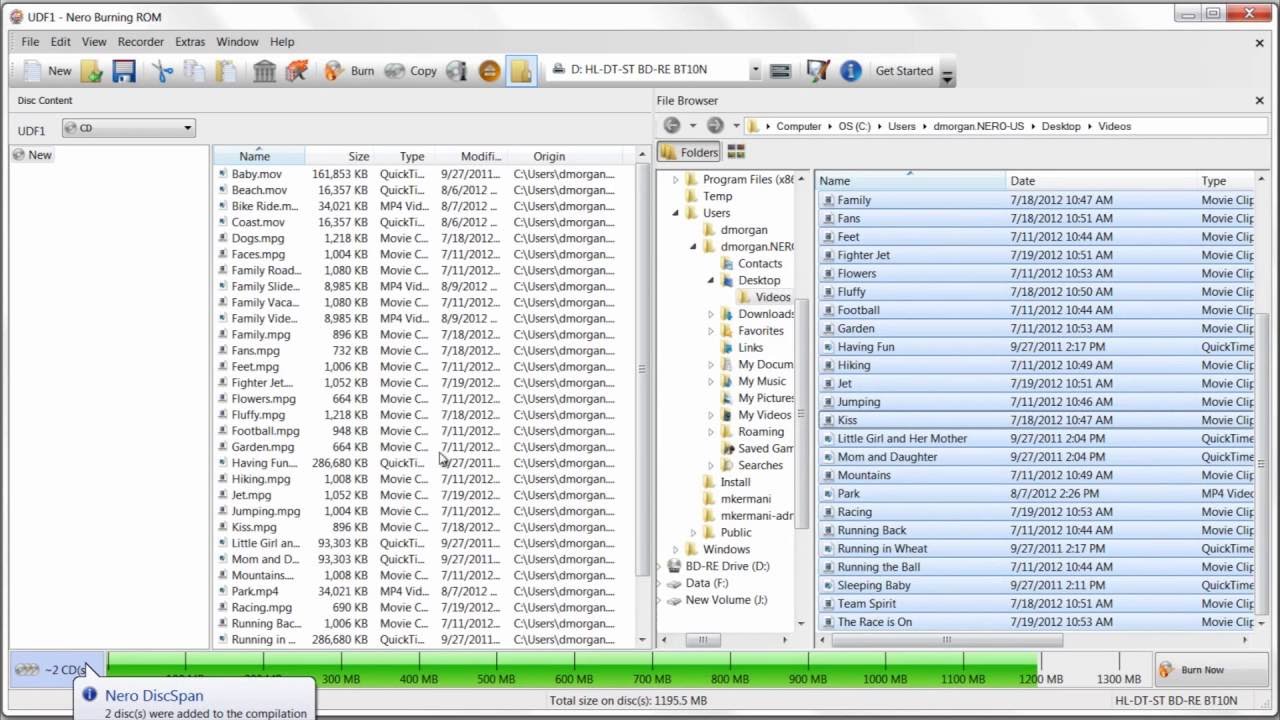Image resolution: width=1280 pixels, height=720 pixels.
Task: Open the Edit menu
Action: tap(61, 42)
